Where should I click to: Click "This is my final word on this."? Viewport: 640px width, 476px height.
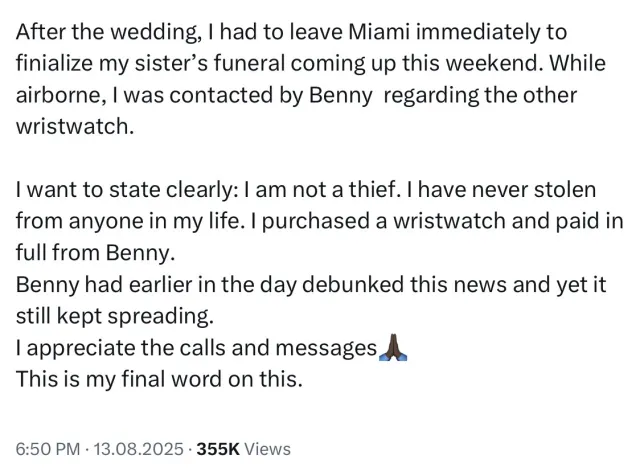(x=159, y=380)
